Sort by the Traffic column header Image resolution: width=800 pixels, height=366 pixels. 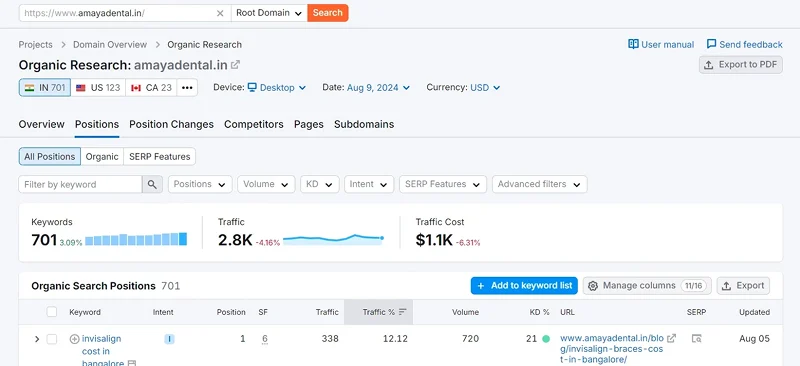pos(327,312)
